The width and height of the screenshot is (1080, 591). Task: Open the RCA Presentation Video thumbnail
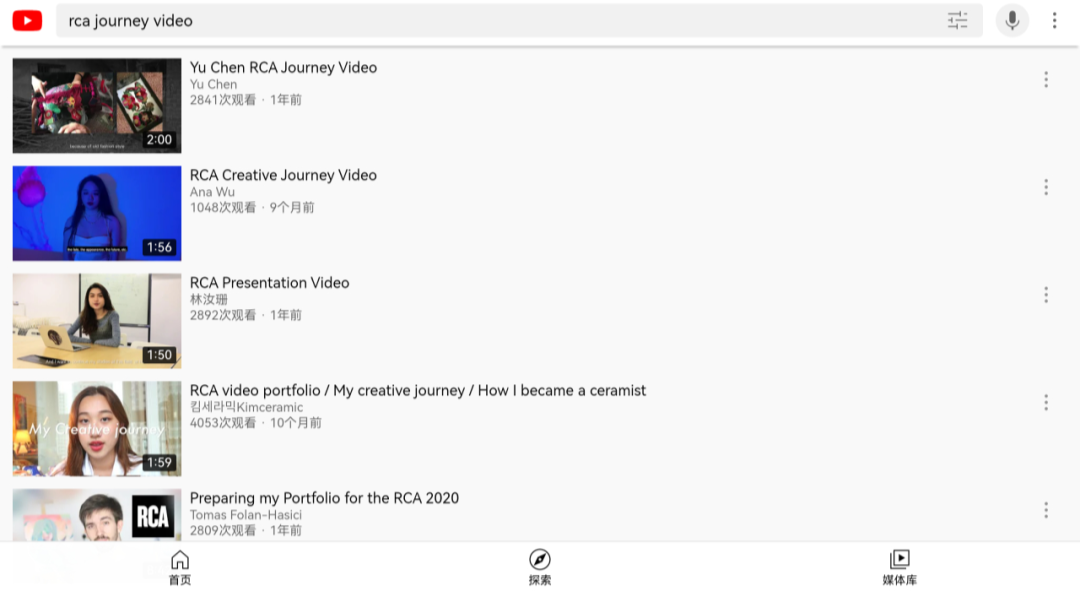[x=97, y=320]
